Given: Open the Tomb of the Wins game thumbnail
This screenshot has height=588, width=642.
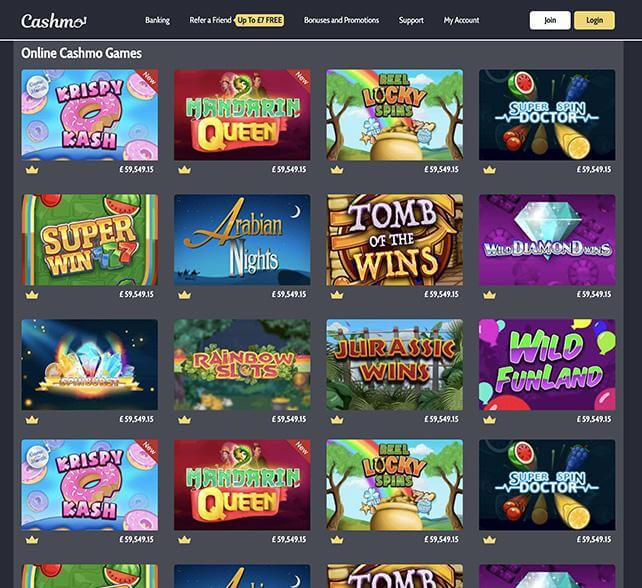Looking at the screenshot, I should (395, 240).
